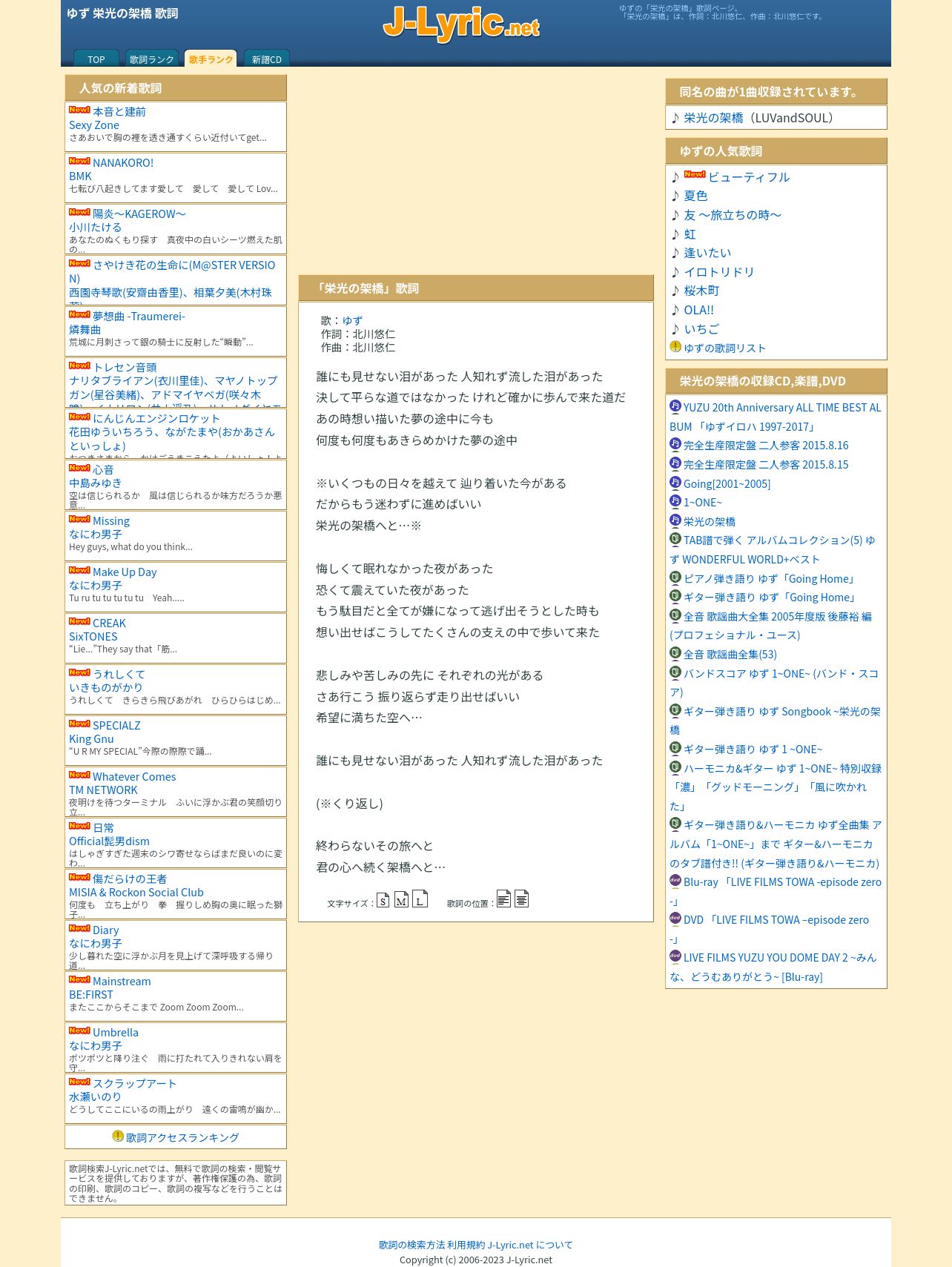The width and height of the screenshot is (952, 1267).
Task: Click the score icon beside ギター弾き語り ゆず 1 ~ONE~
Action: 675,748
